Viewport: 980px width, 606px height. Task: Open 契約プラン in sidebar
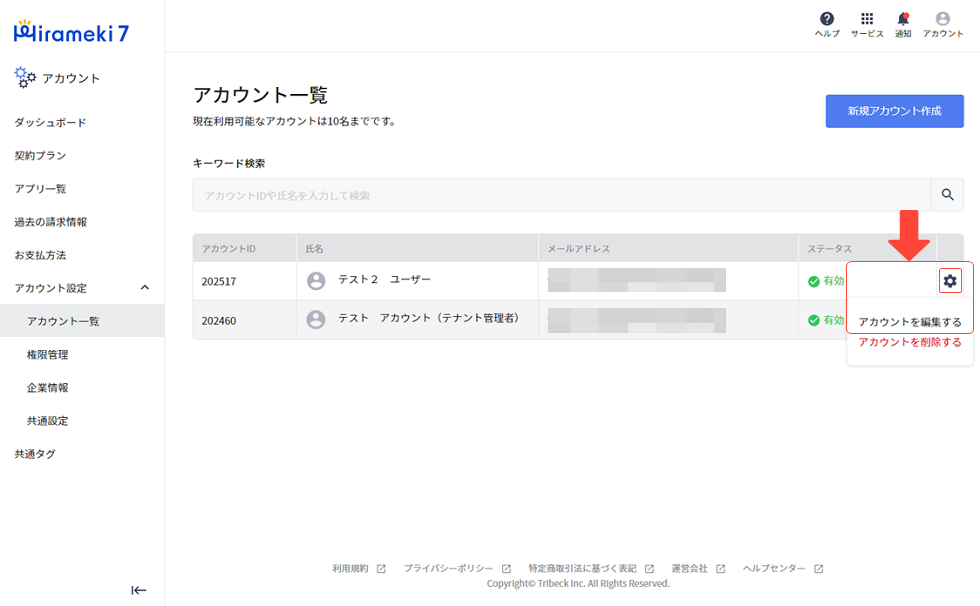40,156
